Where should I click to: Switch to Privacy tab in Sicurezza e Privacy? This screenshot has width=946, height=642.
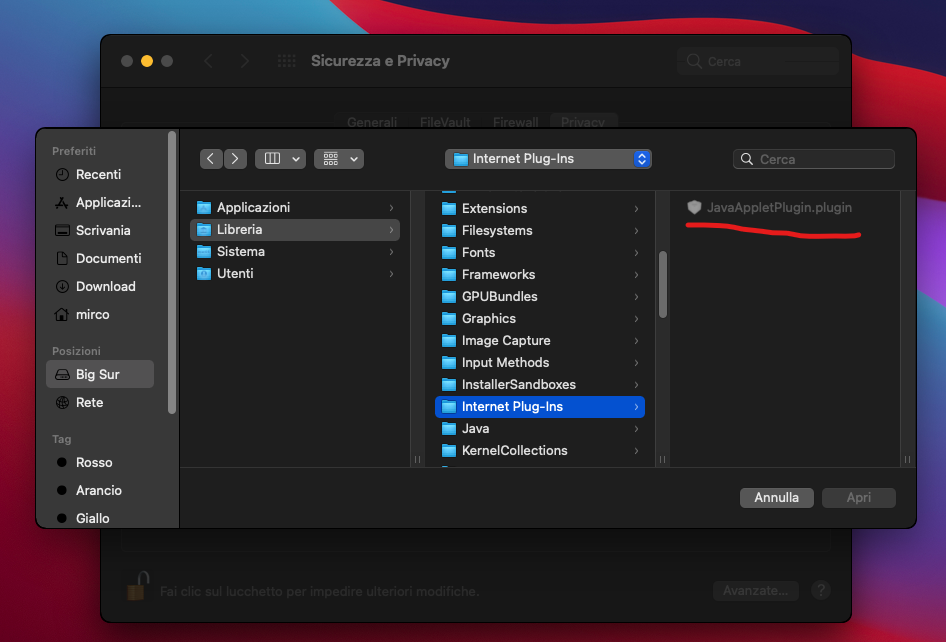(583, 122)
